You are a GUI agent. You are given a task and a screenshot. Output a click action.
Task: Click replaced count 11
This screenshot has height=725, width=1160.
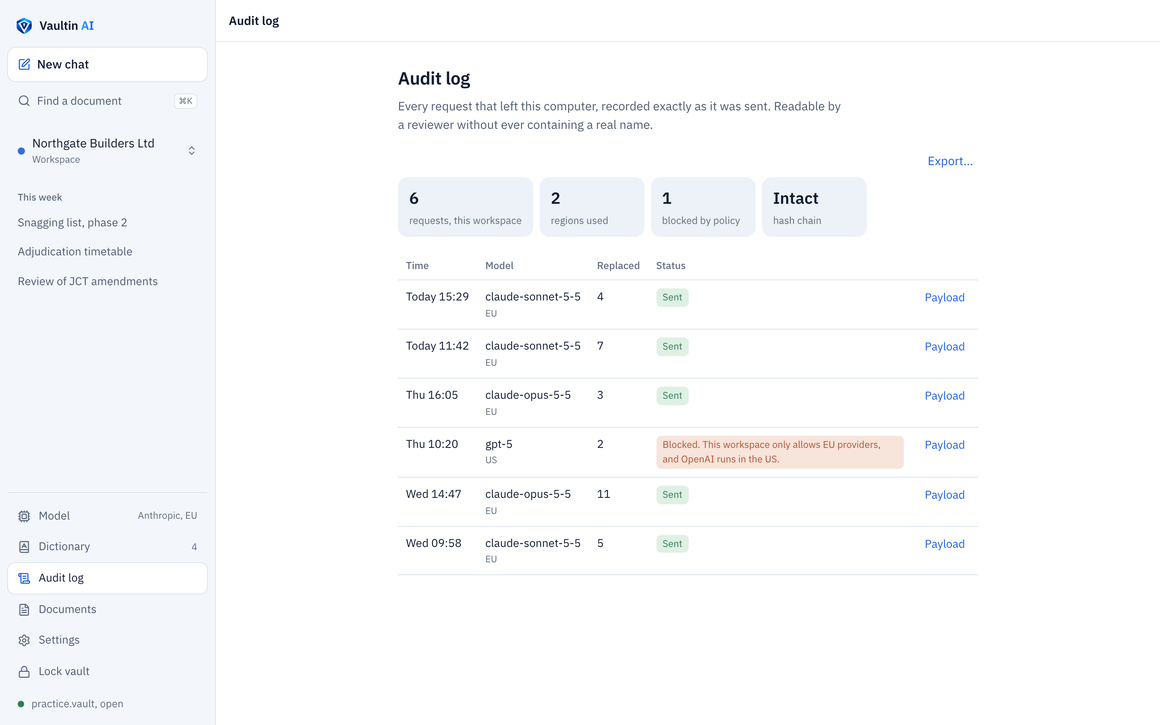click(604, 494)
